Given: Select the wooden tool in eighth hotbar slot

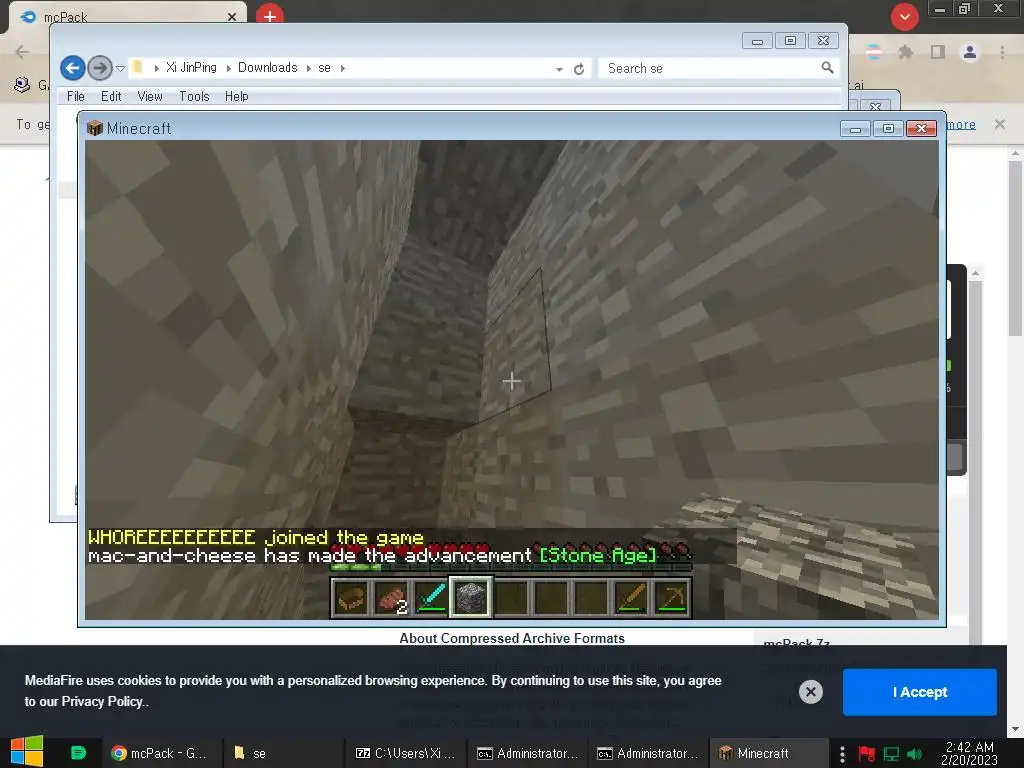Looking at the screenshot, I should click(632, 597).
